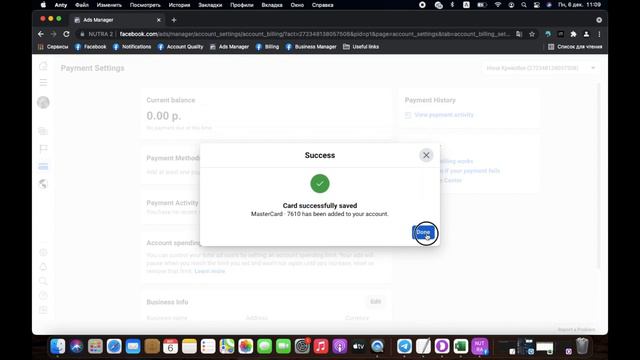Click the home icon atop the sidebar

pos(43,66)
